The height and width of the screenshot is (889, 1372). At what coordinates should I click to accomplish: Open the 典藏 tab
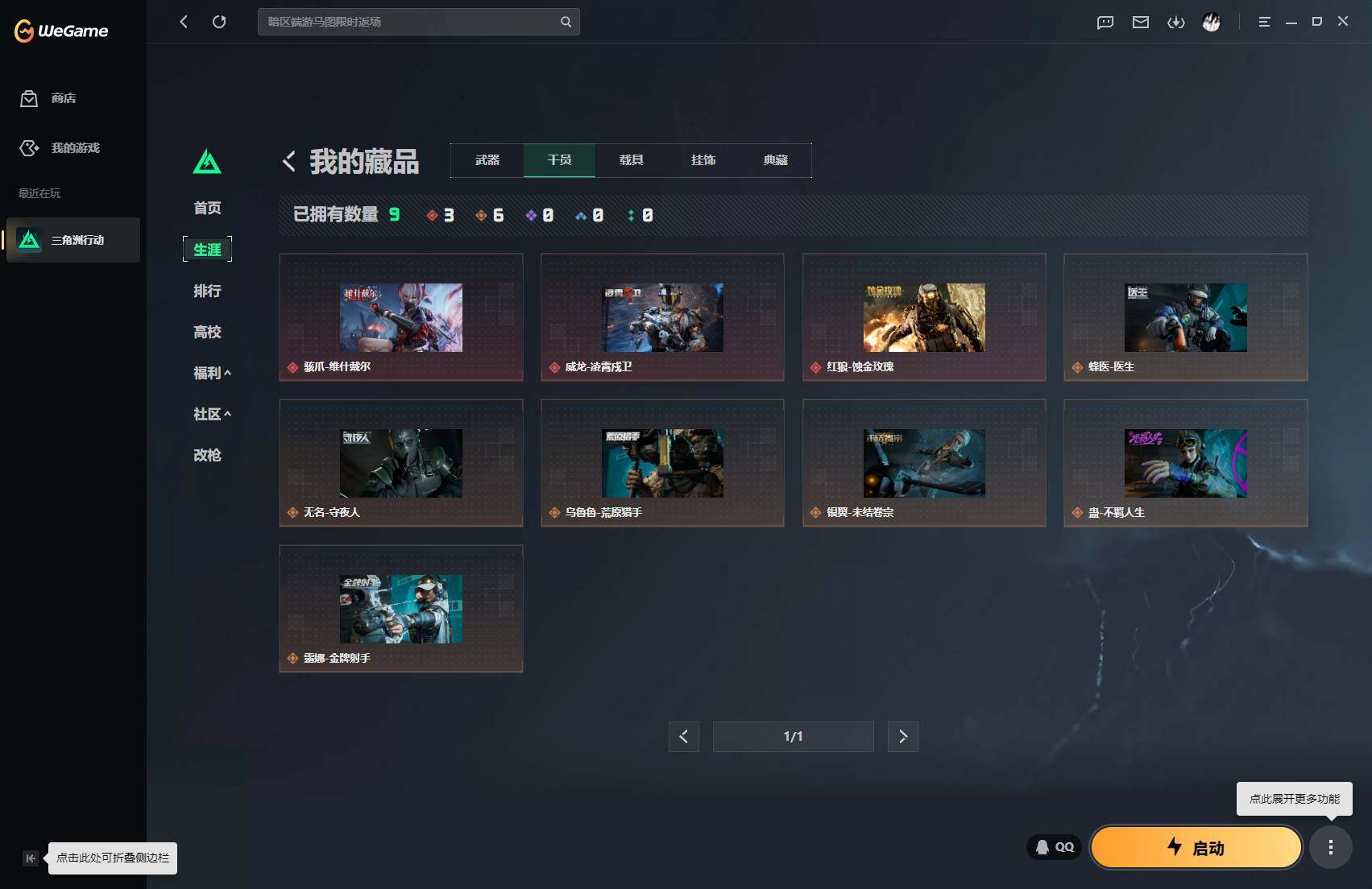pyautogui.click(x=775, y=160)
